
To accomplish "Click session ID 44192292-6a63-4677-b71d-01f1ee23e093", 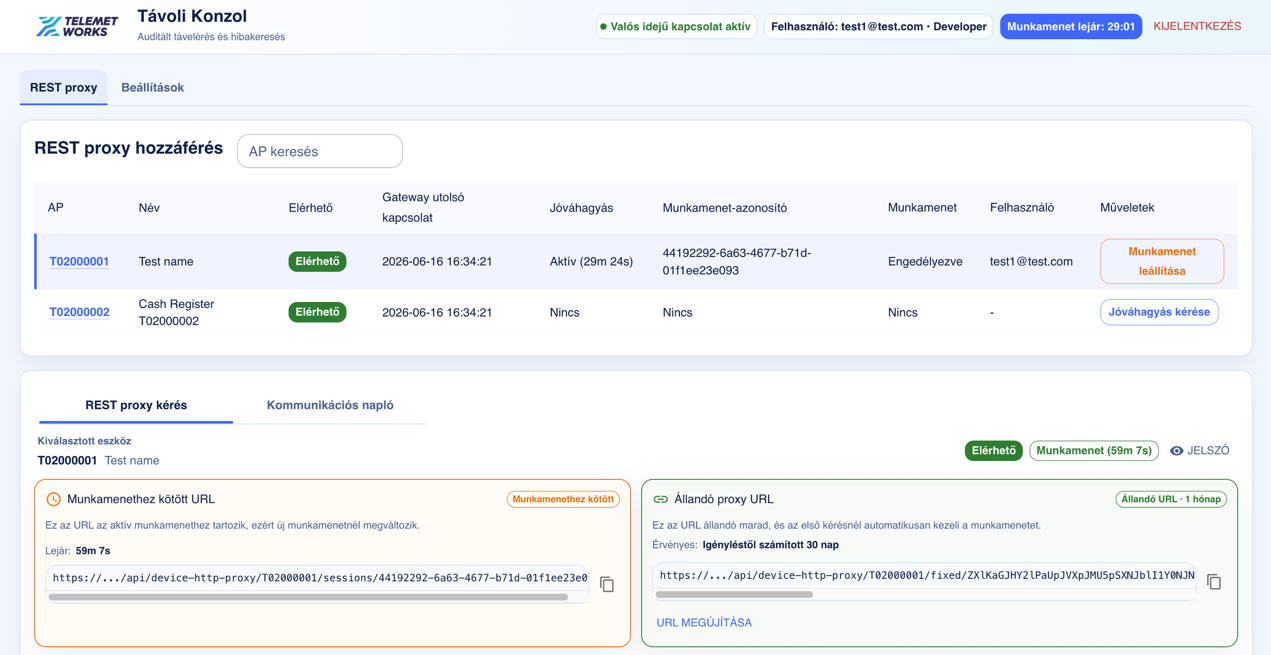I will [737, 261].
